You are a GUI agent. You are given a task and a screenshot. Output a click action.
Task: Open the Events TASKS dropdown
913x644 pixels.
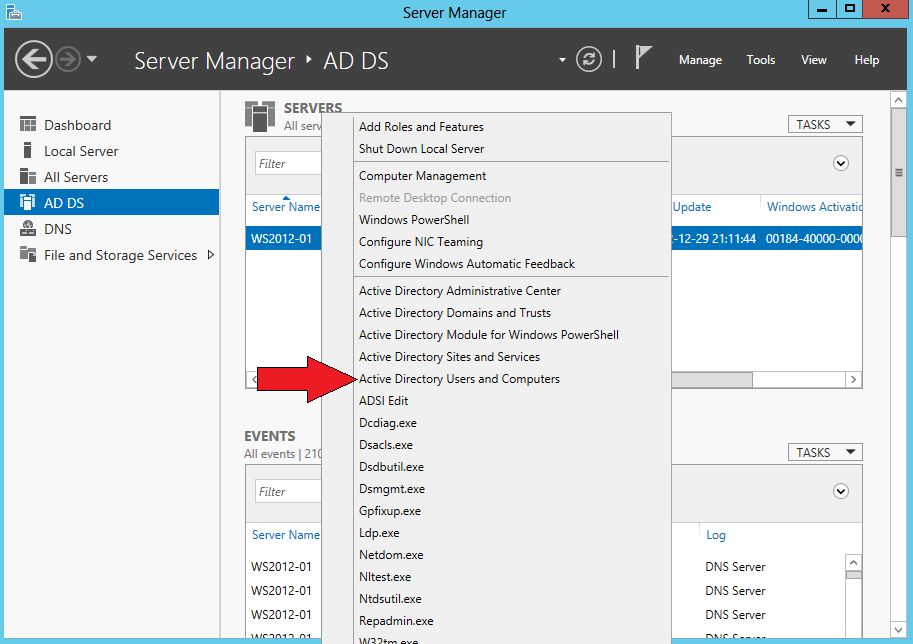(825, 452)
